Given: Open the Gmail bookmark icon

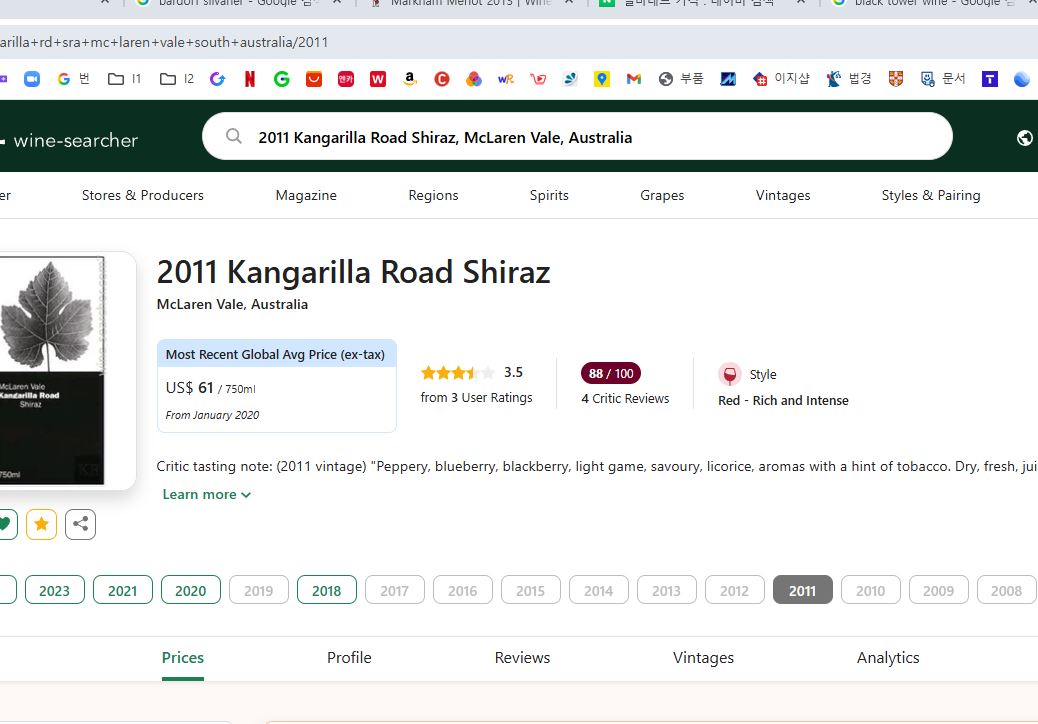Looking at the screenshot, I should [x=634, y=79].
